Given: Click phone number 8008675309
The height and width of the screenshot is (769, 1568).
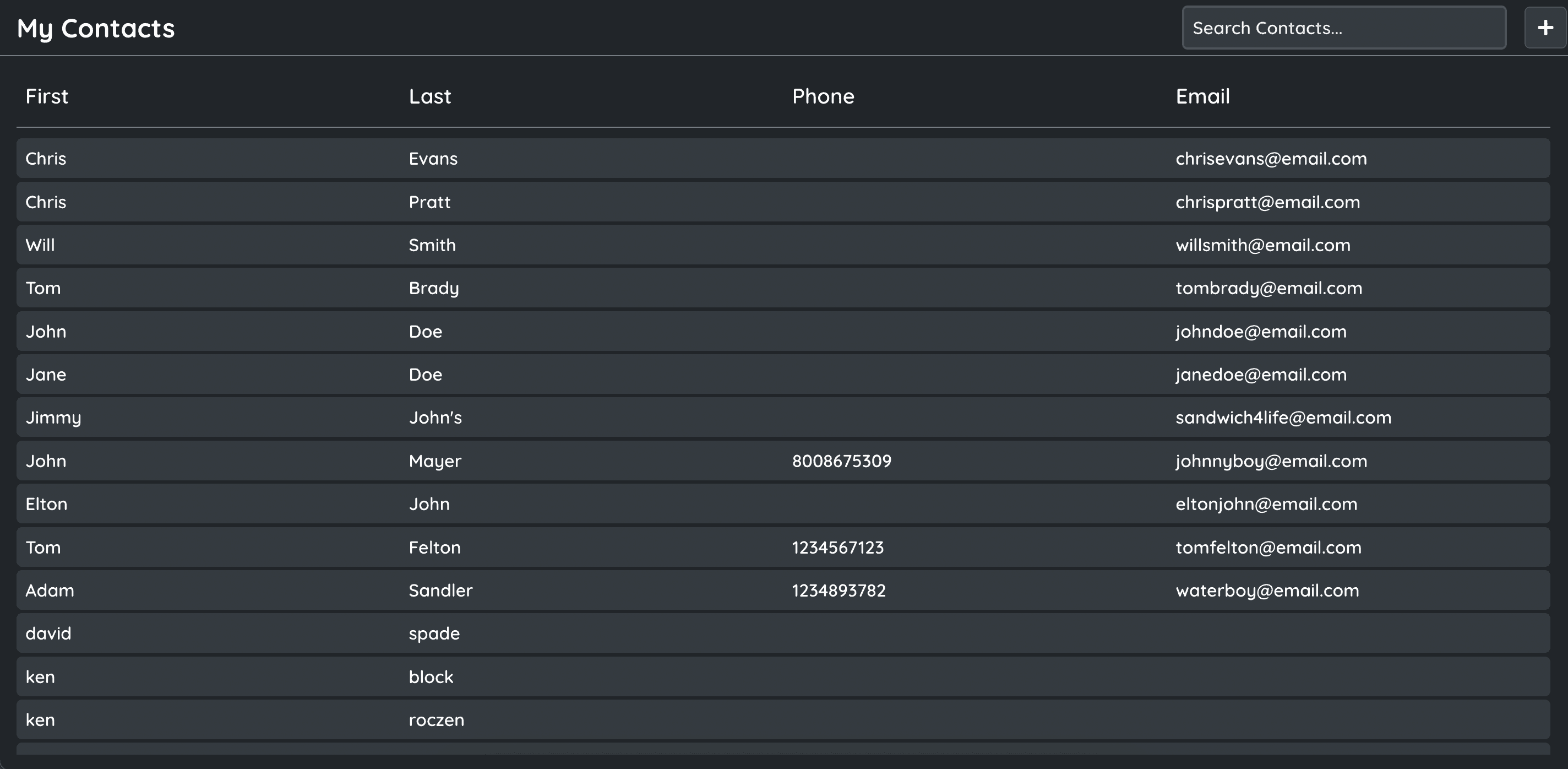Looking at the screenshot, I should click(x=841, y=461).
